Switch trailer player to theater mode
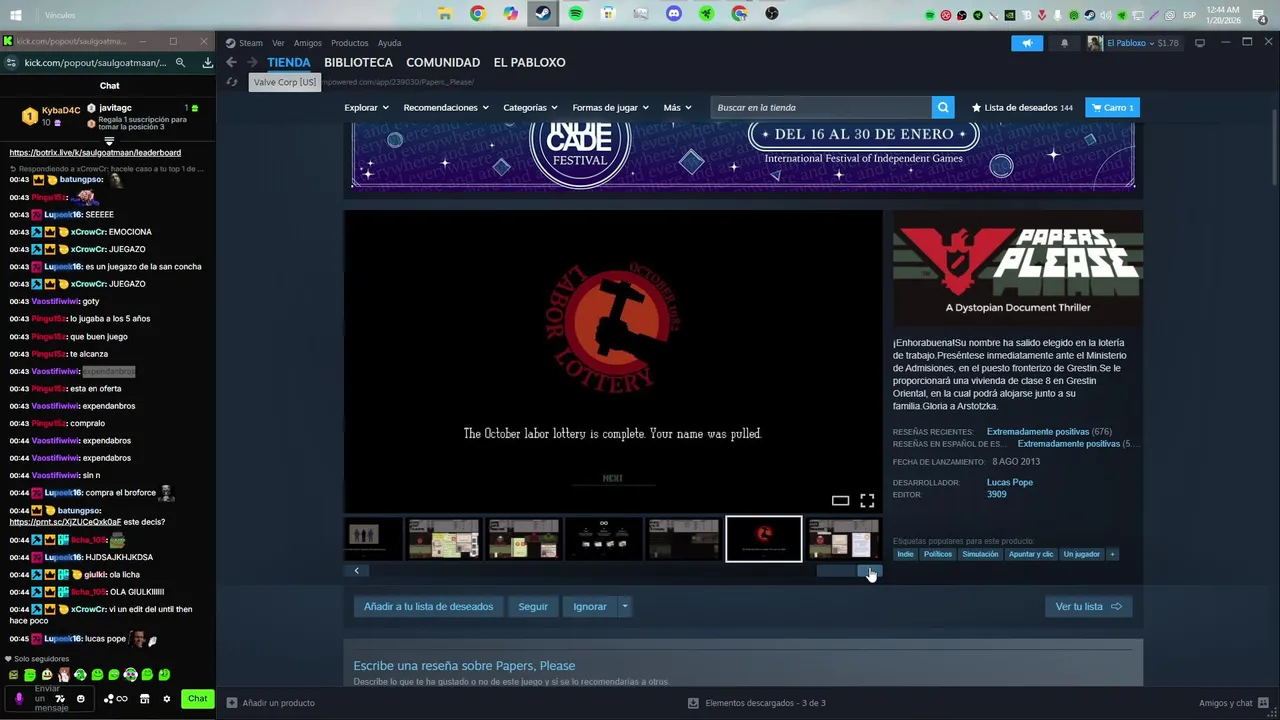Screen dimensions: 1280x720 click(840, 500)
